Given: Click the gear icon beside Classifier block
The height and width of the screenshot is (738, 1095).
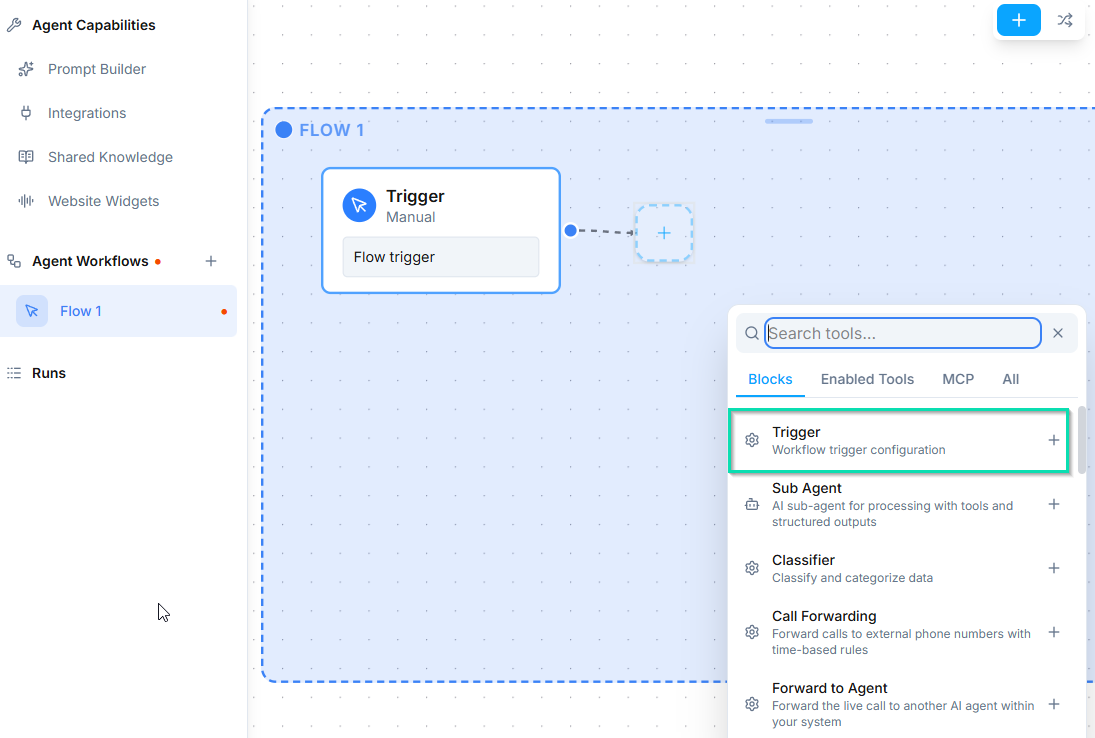Looking at the screenshot, I should pyautogui.click(x=751, y=567).
